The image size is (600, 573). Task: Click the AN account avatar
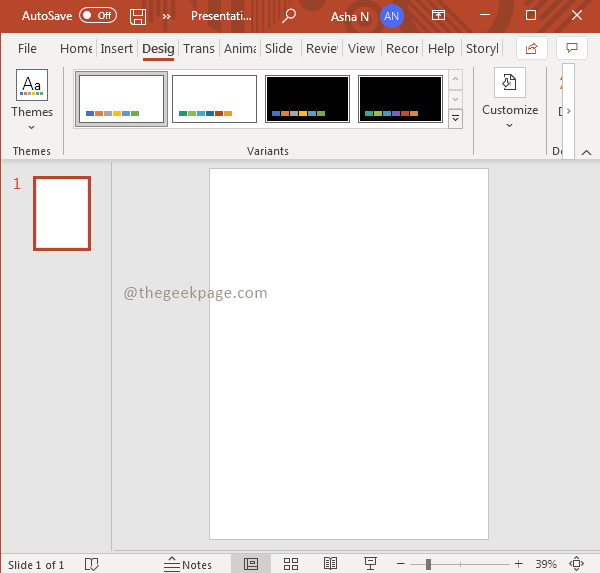(391, 16)
